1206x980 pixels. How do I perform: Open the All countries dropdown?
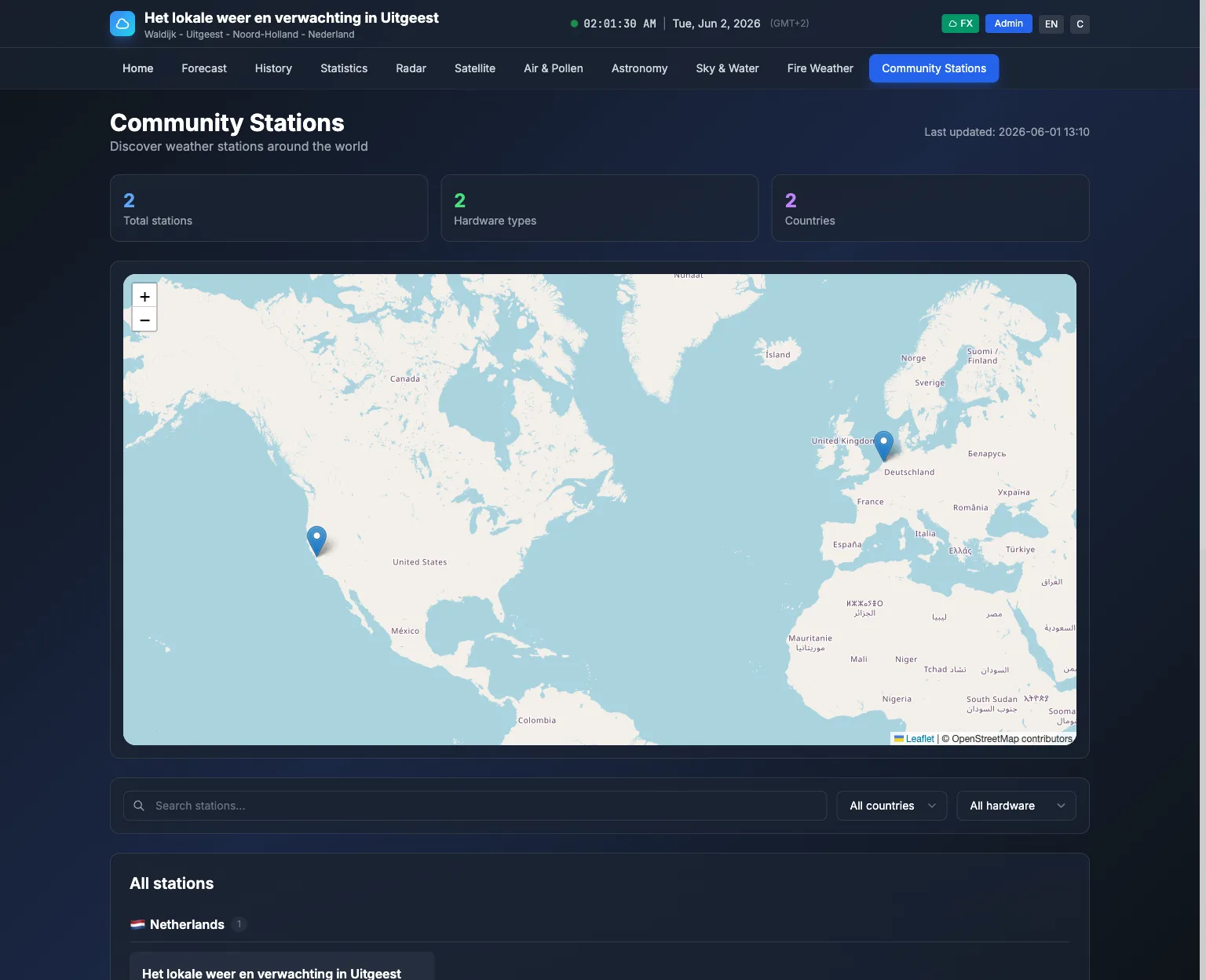tap(892, 806)
